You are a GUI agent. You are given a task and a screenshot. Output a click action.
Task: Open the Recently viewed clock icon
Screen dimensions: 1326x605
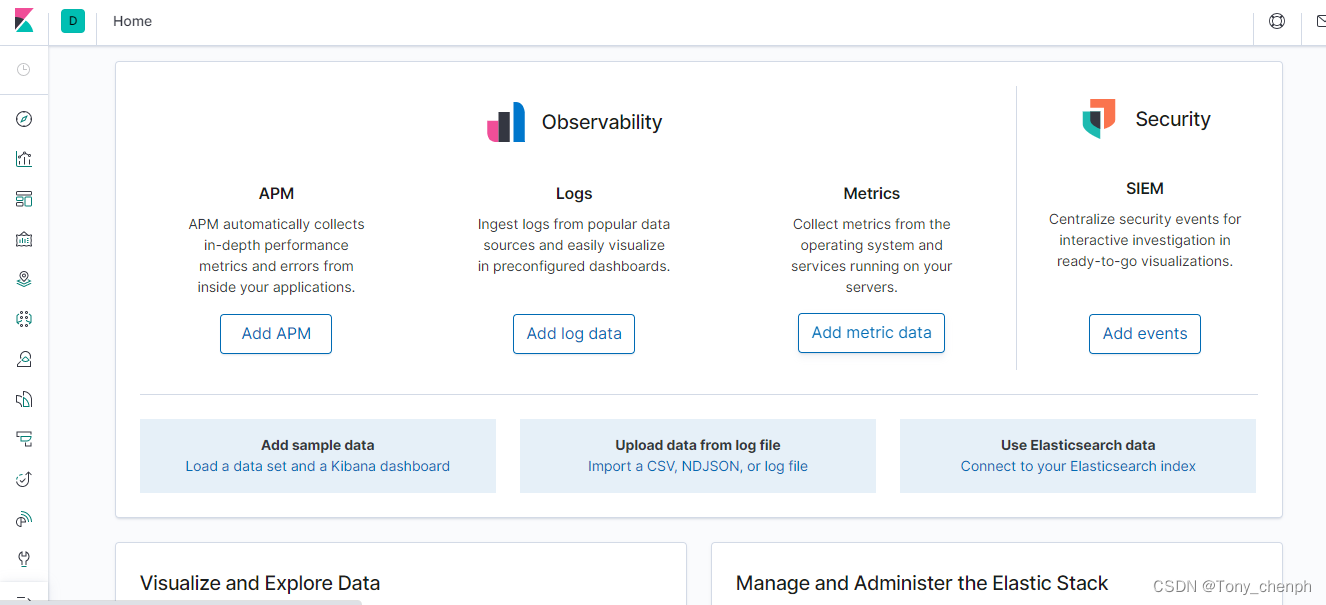click(24, 69)
